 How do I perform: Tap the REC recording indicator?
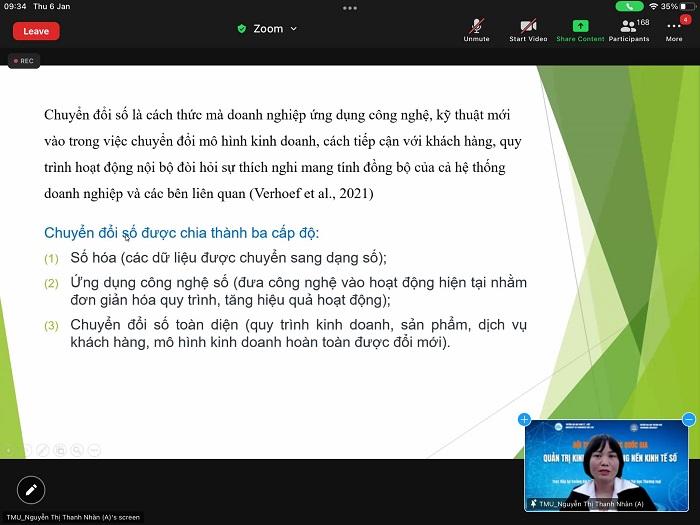(22, 61)
